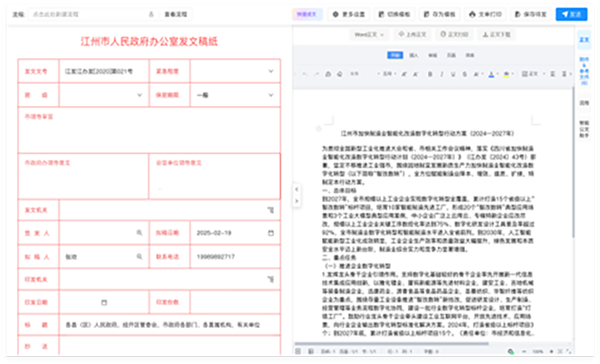Expand the 紧急程度 dropdown
The width and height of the screenshot is (600, 364).
(x=235, y=71)
